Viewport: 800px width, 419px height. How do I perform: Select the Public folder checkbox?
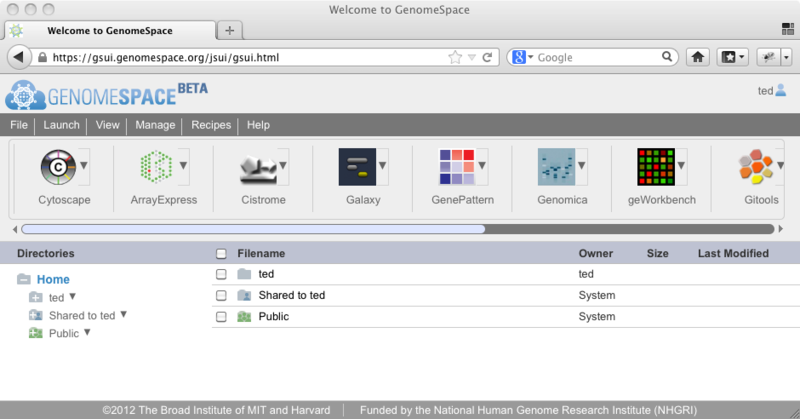(222, 317)
